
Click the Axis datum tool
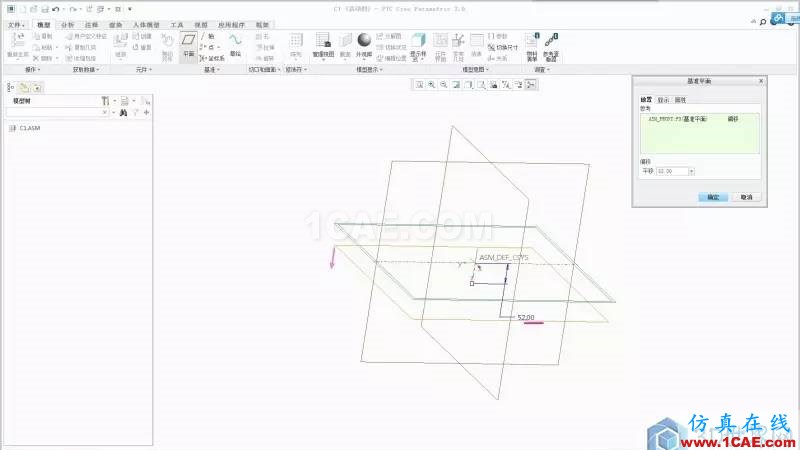[208, 36]
